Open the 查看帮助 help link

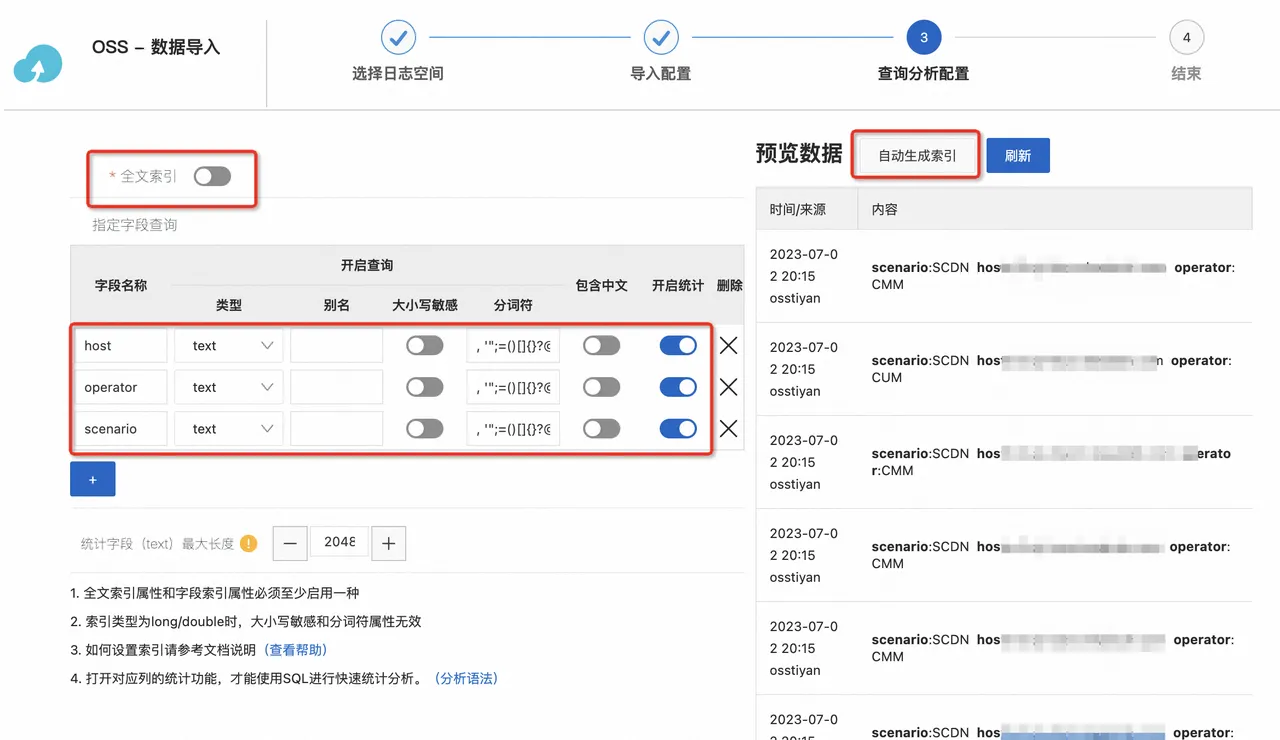[297, 650]
